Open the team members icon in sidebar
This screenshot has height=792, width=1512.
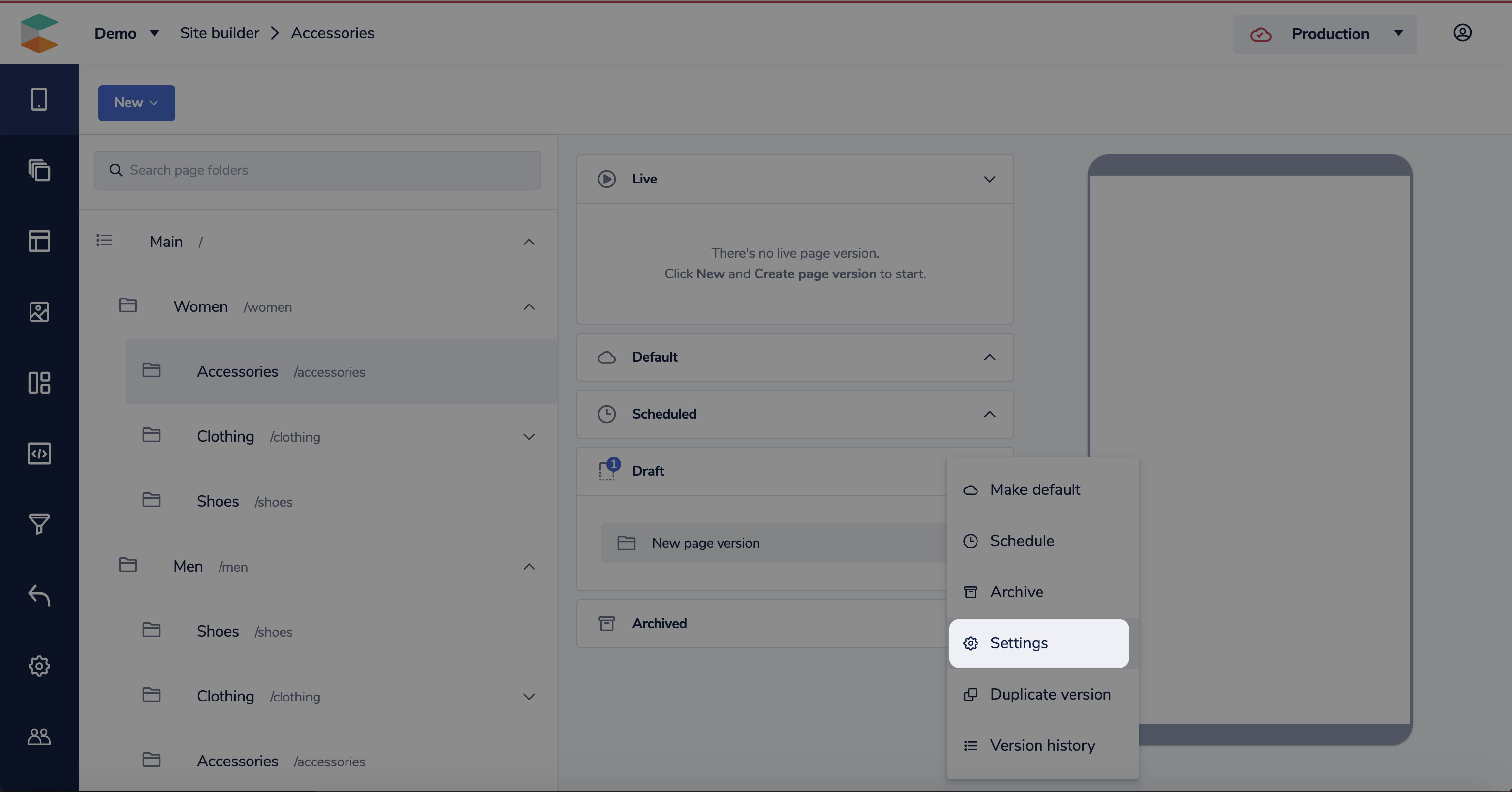coord(39,736)
